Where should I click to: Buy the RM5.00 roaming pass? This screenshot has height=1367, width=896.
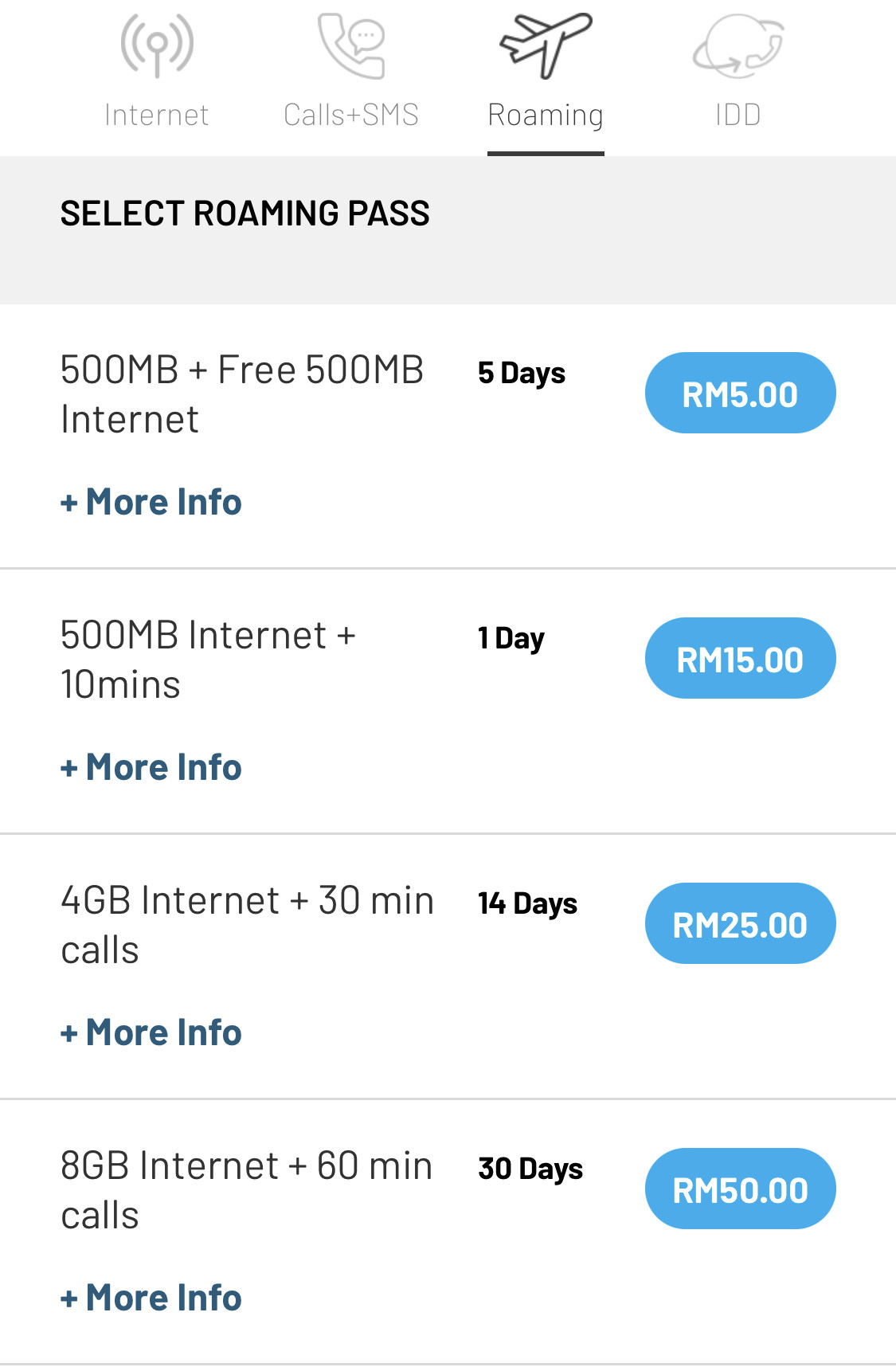click(x=740, y=393)
